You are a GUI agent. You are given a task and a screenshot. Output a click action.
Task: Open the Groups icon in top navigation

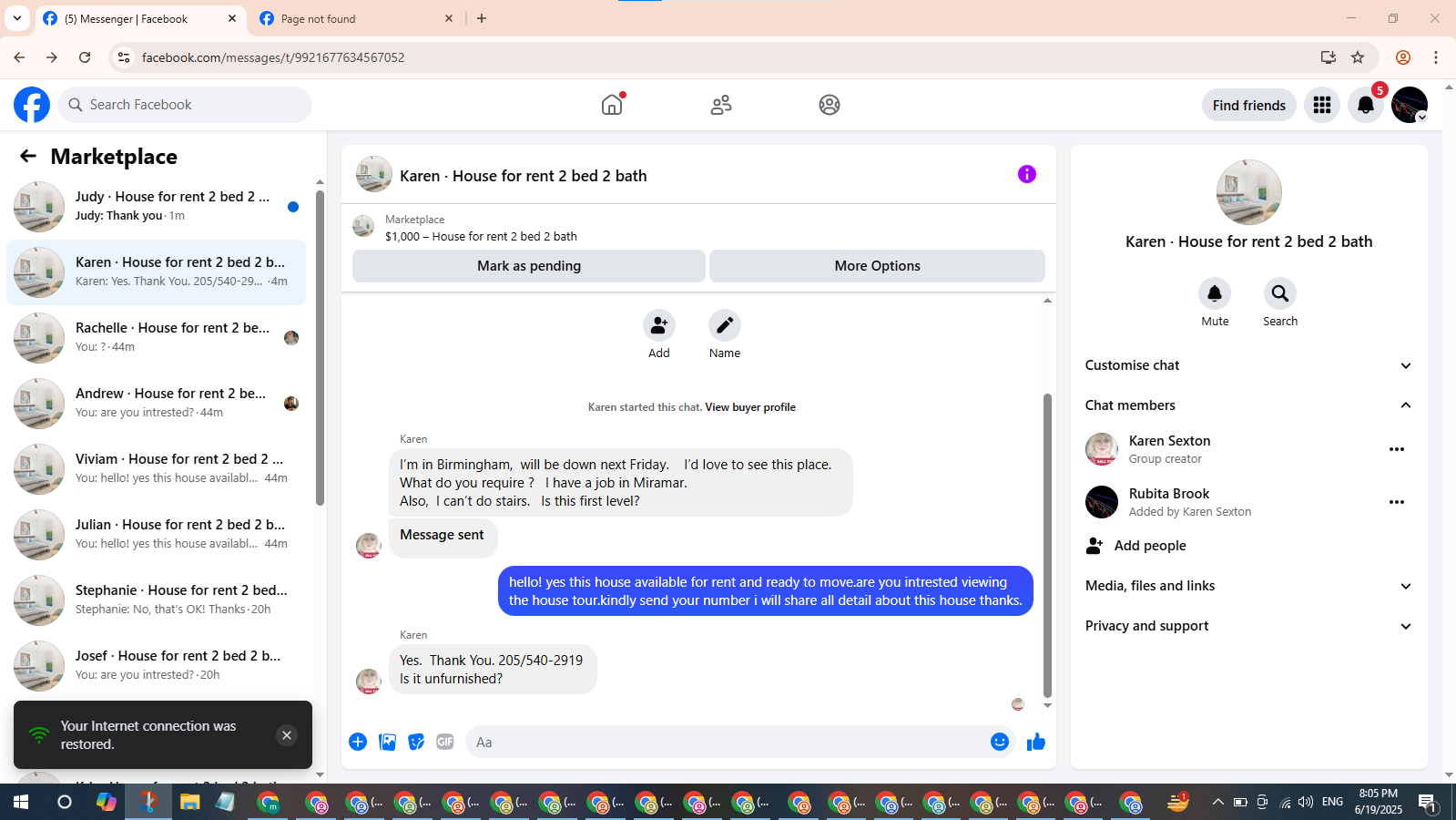(830, 105)
